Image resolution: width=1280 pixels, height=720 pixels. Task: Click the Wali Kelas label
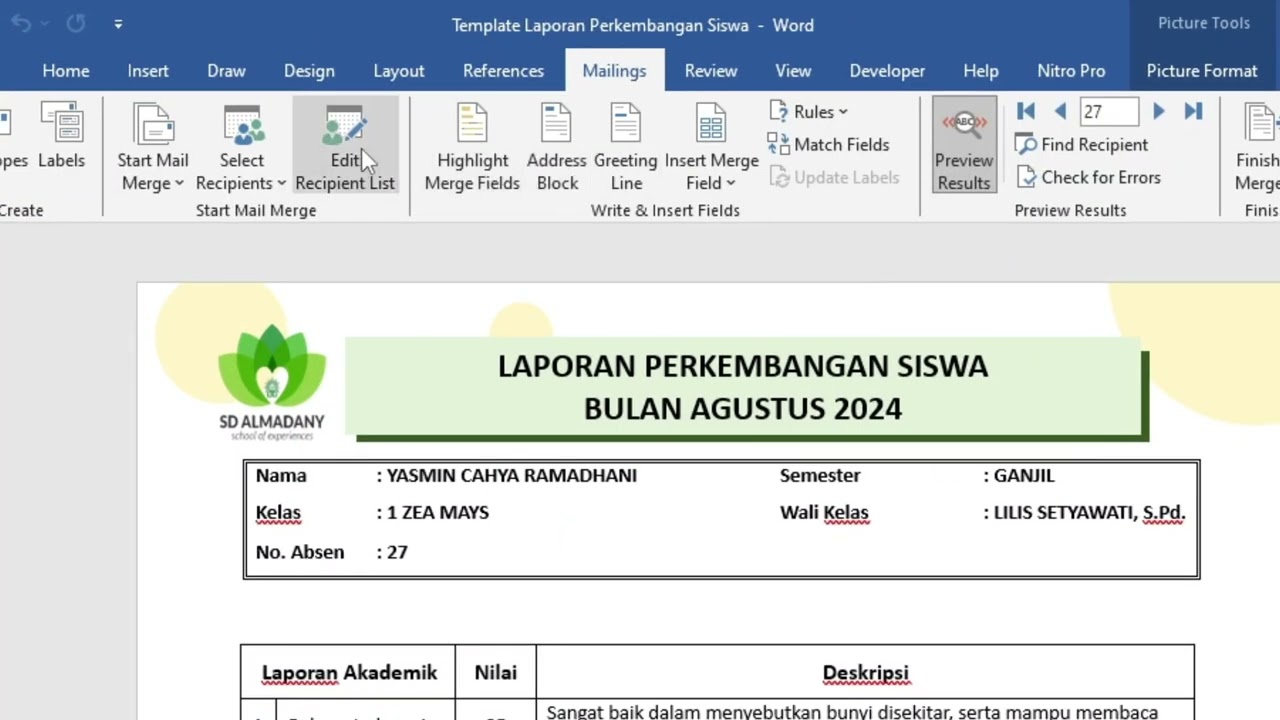(824, 513)
